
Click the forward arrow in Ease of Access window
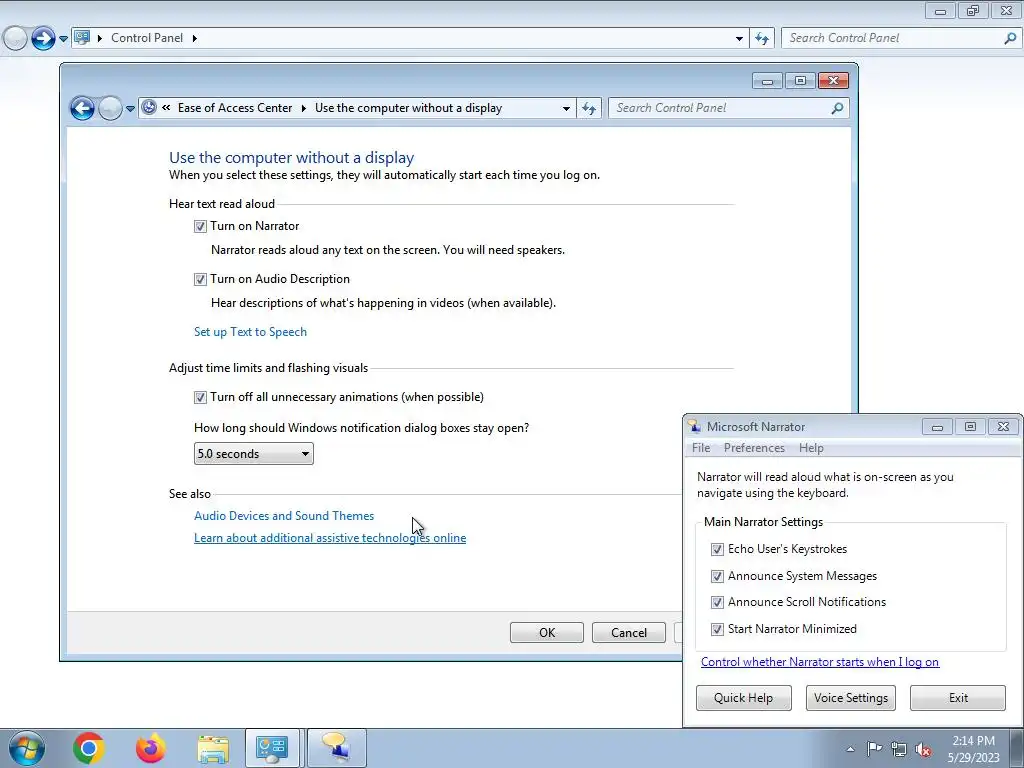(110, 108)
